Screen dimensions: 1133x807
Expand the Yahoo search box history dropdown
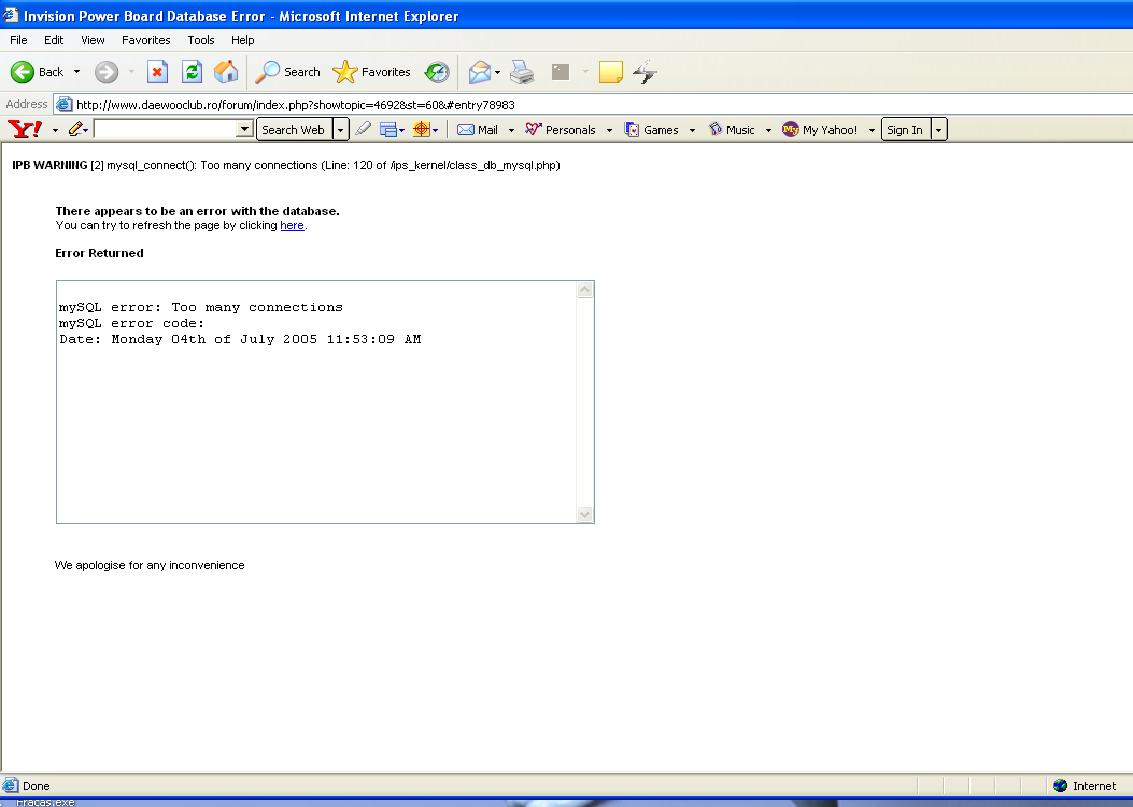(245, 129)
